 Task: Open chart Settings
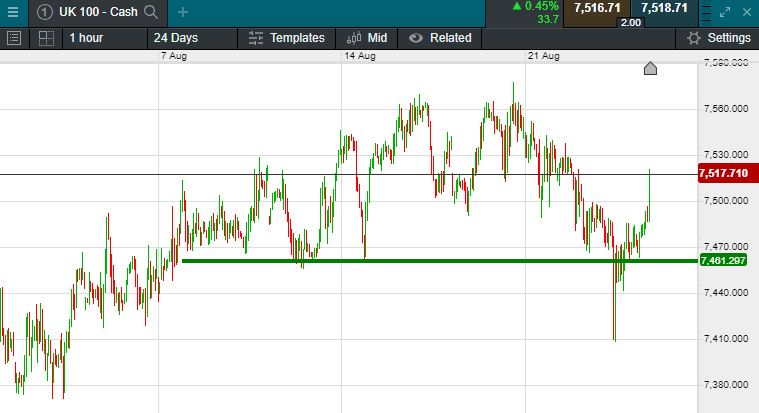[x=718, y=38]
